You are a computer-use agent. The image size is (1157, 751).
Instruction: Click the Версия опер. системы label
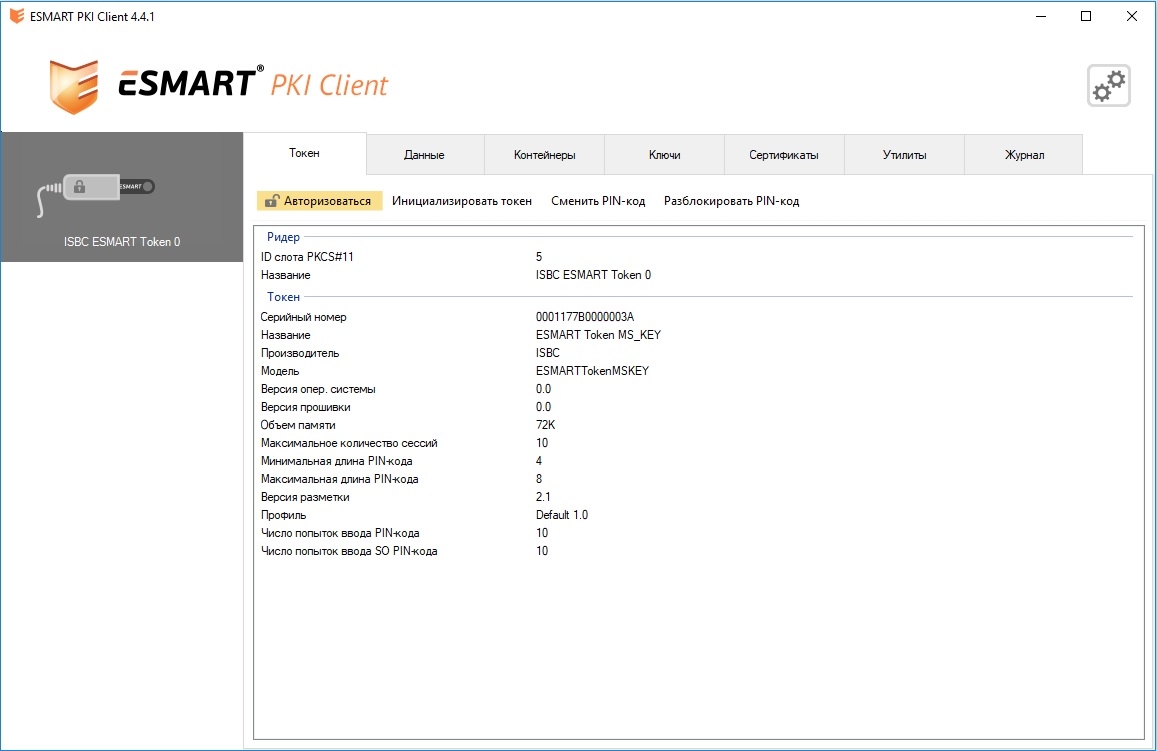tap(318, 389)
